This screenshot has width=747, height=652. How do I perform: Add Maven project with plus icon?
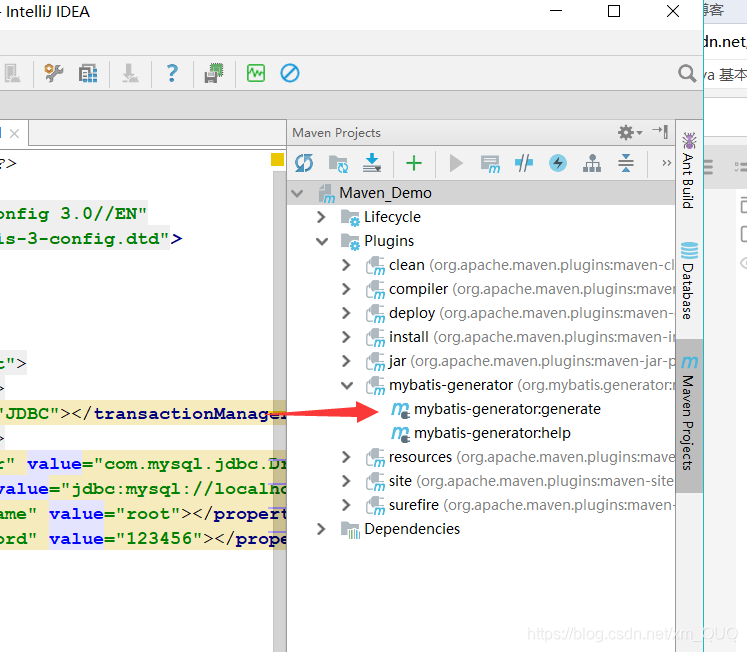[x=414, y=163]
